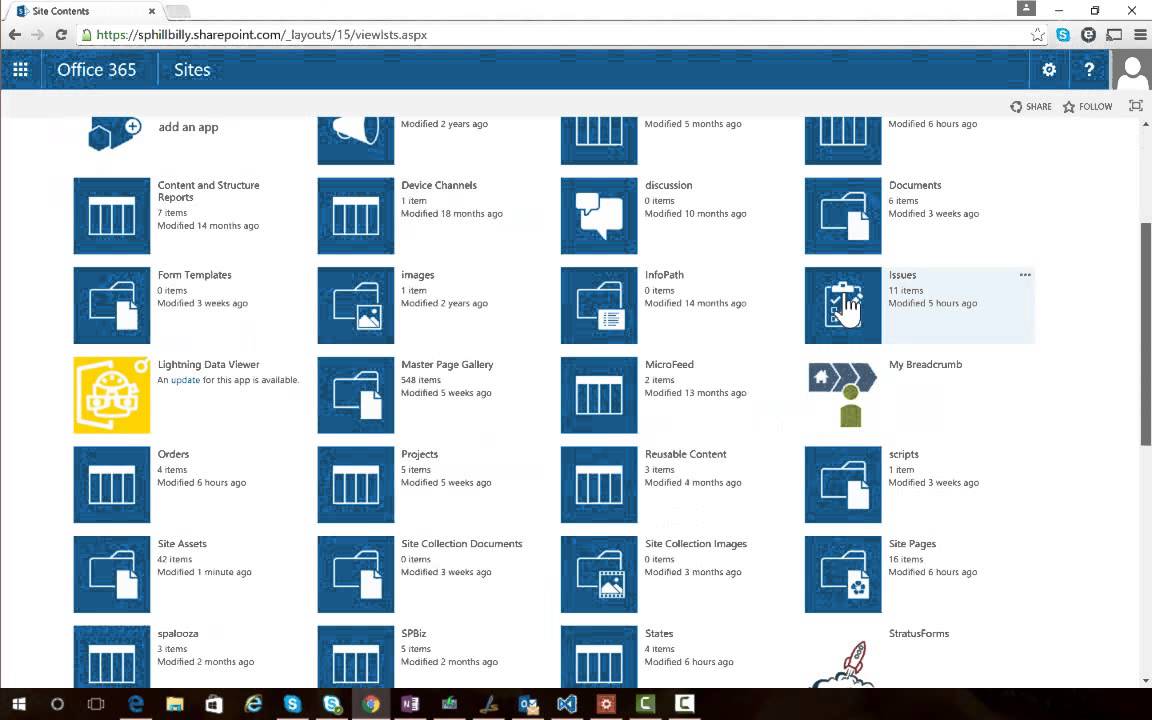
Task: Open Chrome from the taskbar
Action: click(371, 704)
